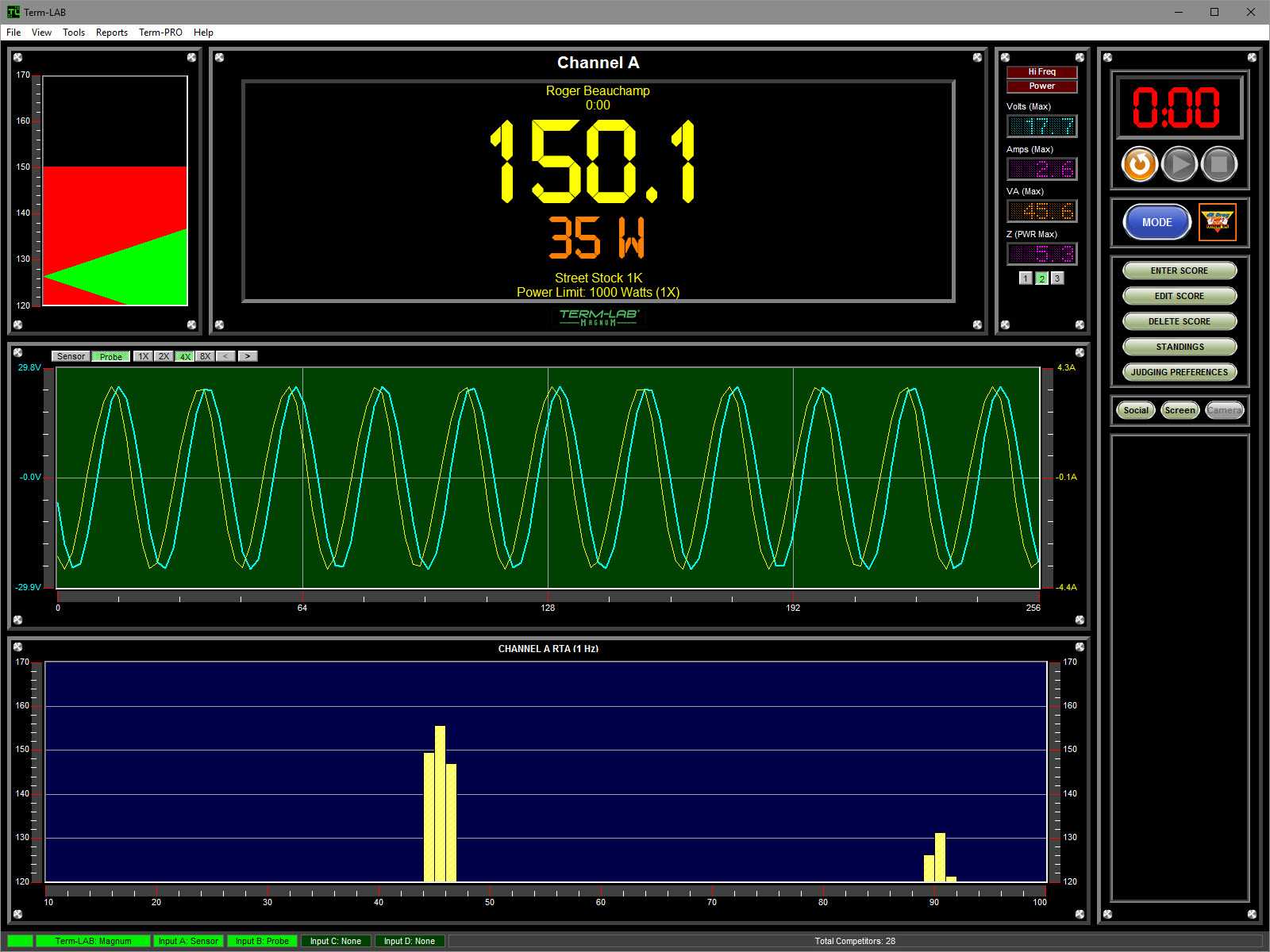Click the TERM-LAB Magnum logo
The height and width of the screenshot is (952, 1270).
click(x=598, y=317)
